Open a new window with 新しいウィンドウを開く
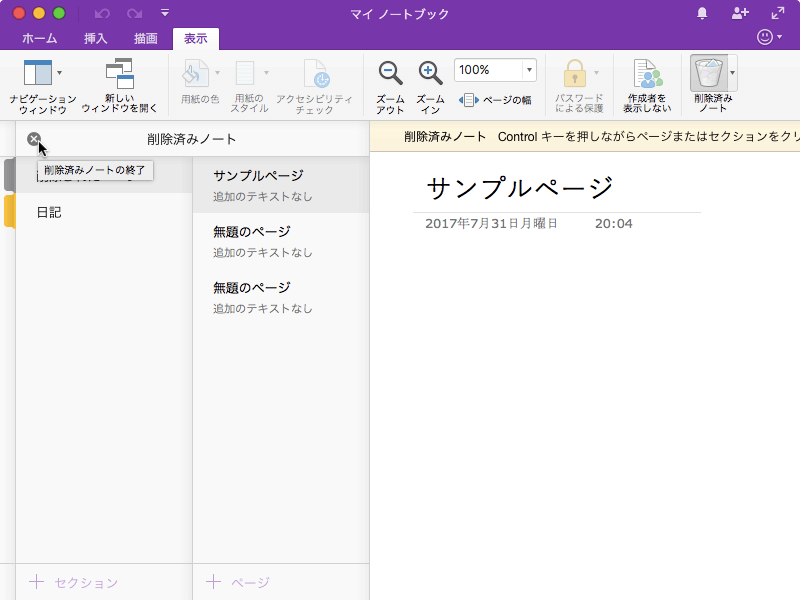800x600 pixels. 119,74
